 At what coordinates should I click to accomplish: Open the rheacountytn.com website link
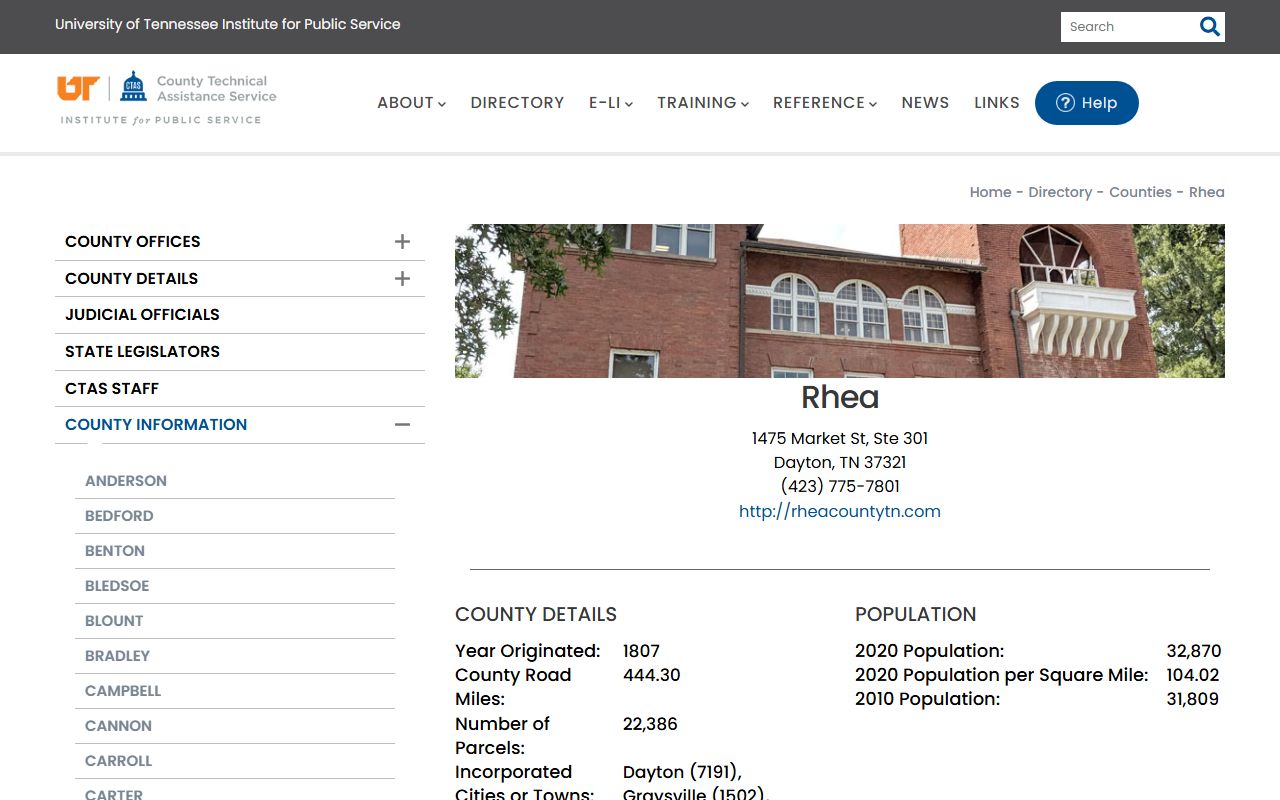[x=840, y=511]
